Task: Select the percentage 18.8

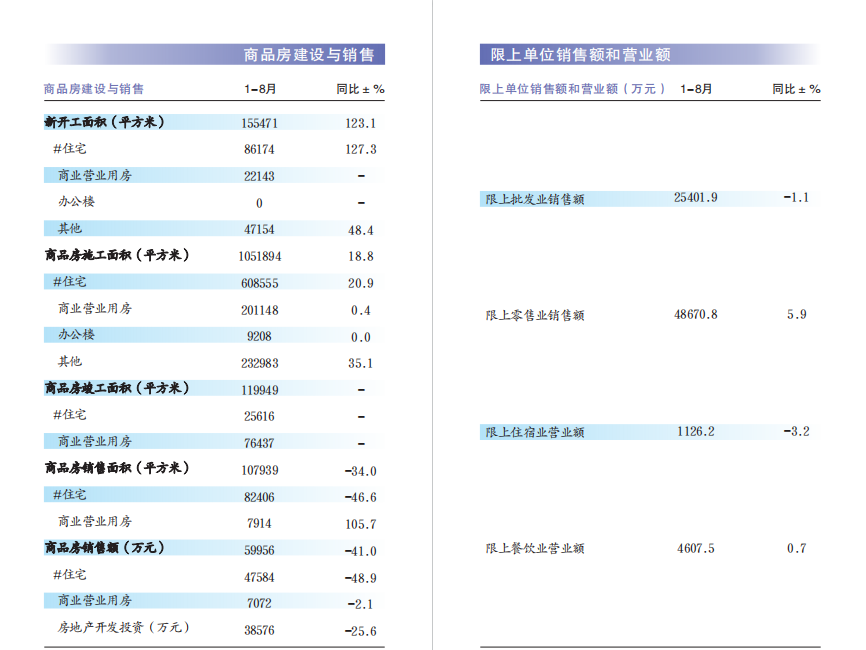Action: point(361,256)
